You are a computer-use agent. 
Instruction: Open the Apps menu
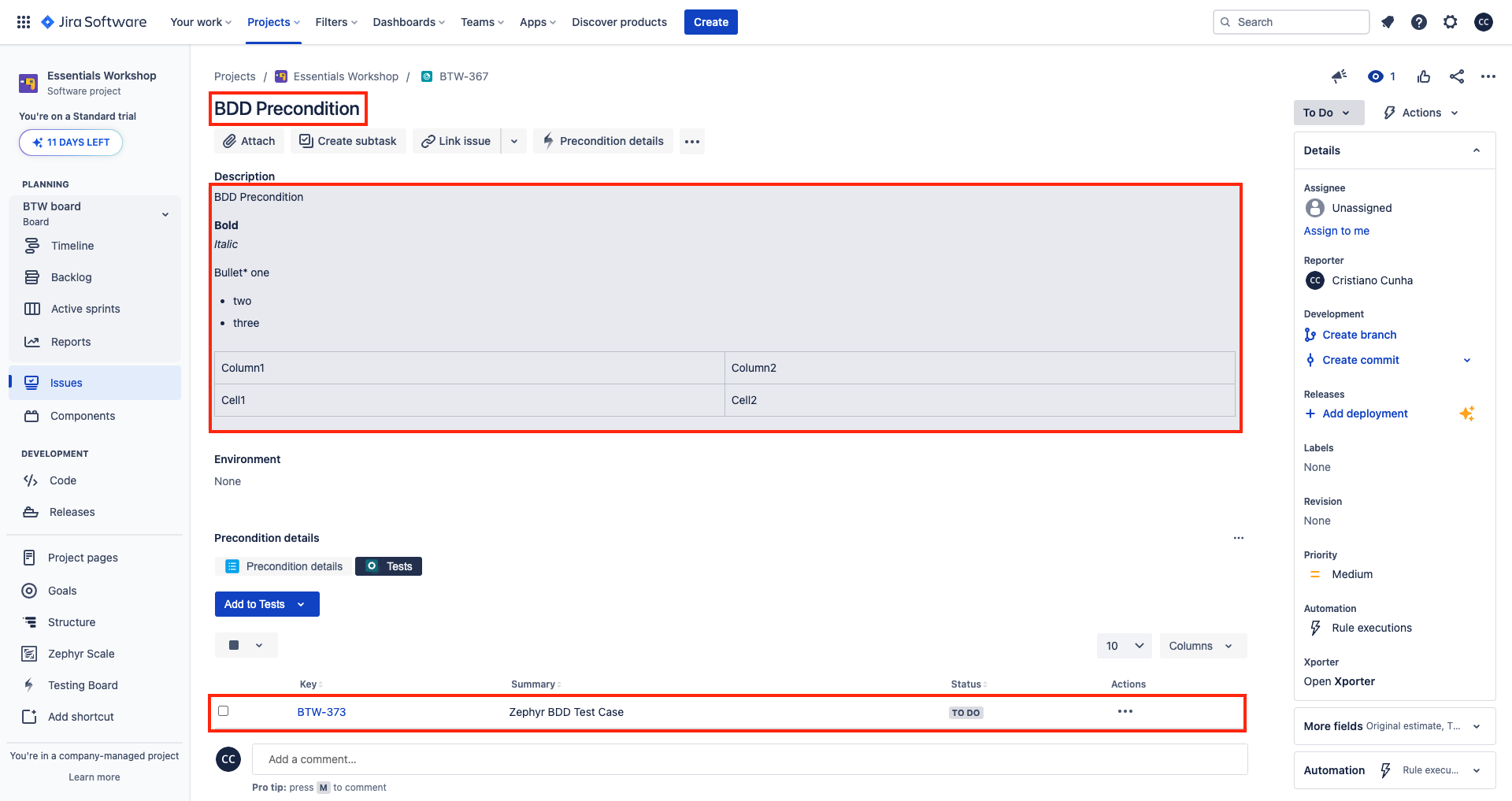pos(538,22)
